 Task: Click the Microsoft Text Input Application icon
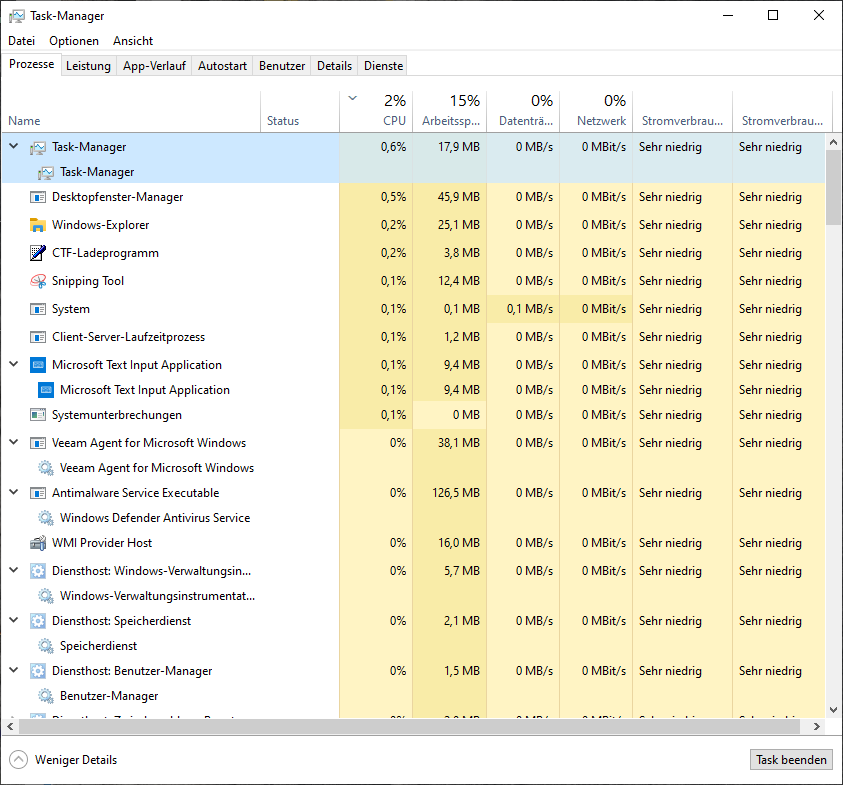point(38,364)
